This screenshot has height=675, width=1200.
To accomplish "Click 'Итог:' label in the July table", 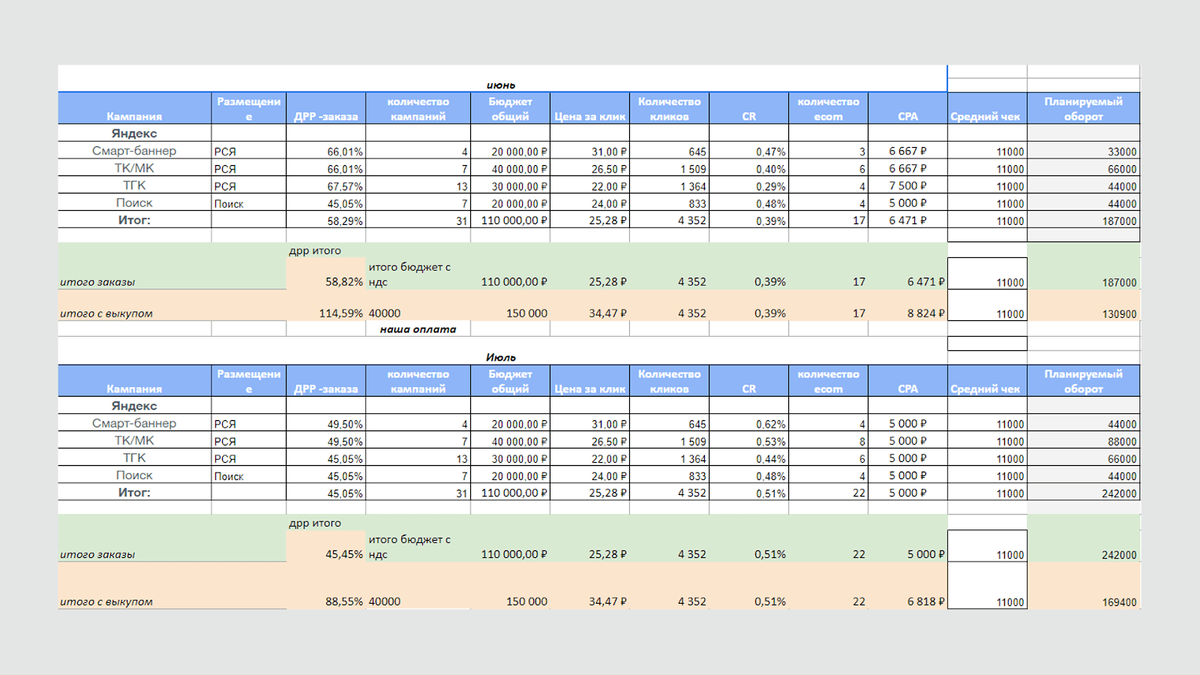I will coord(134,493).
